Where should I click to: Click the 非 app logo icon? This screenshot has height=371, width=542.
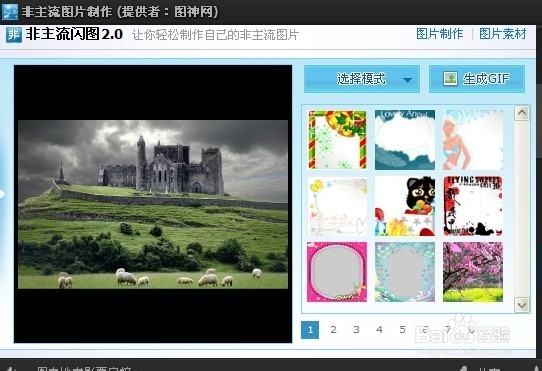[14, 35]
